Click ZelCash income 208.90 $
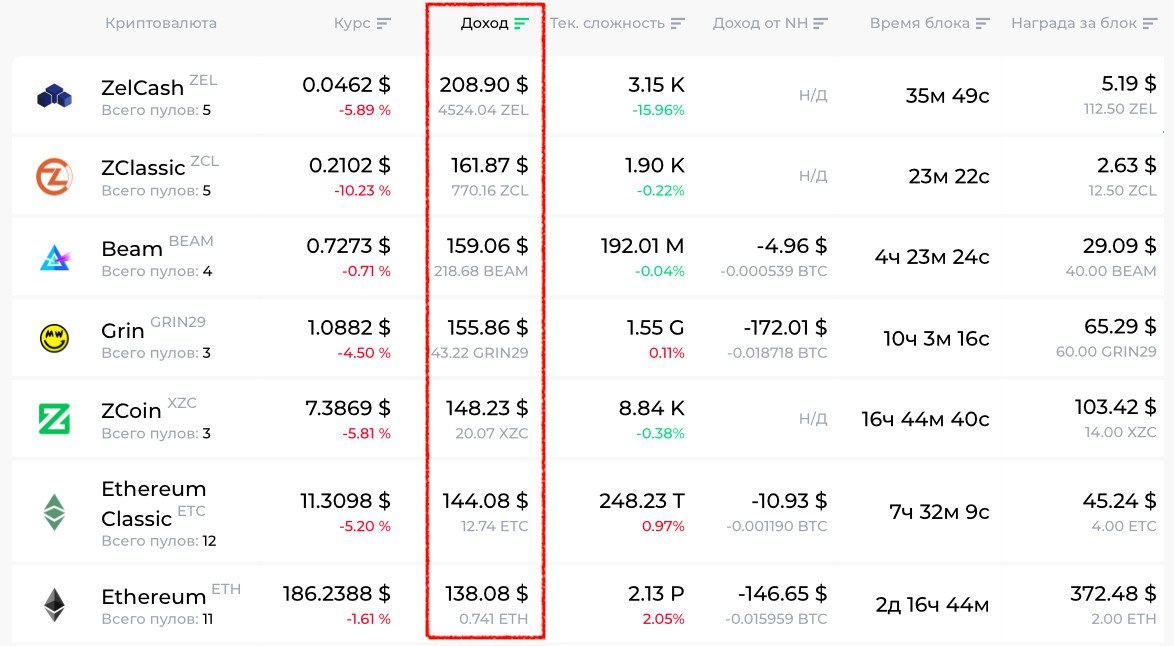 pos(484,85)
